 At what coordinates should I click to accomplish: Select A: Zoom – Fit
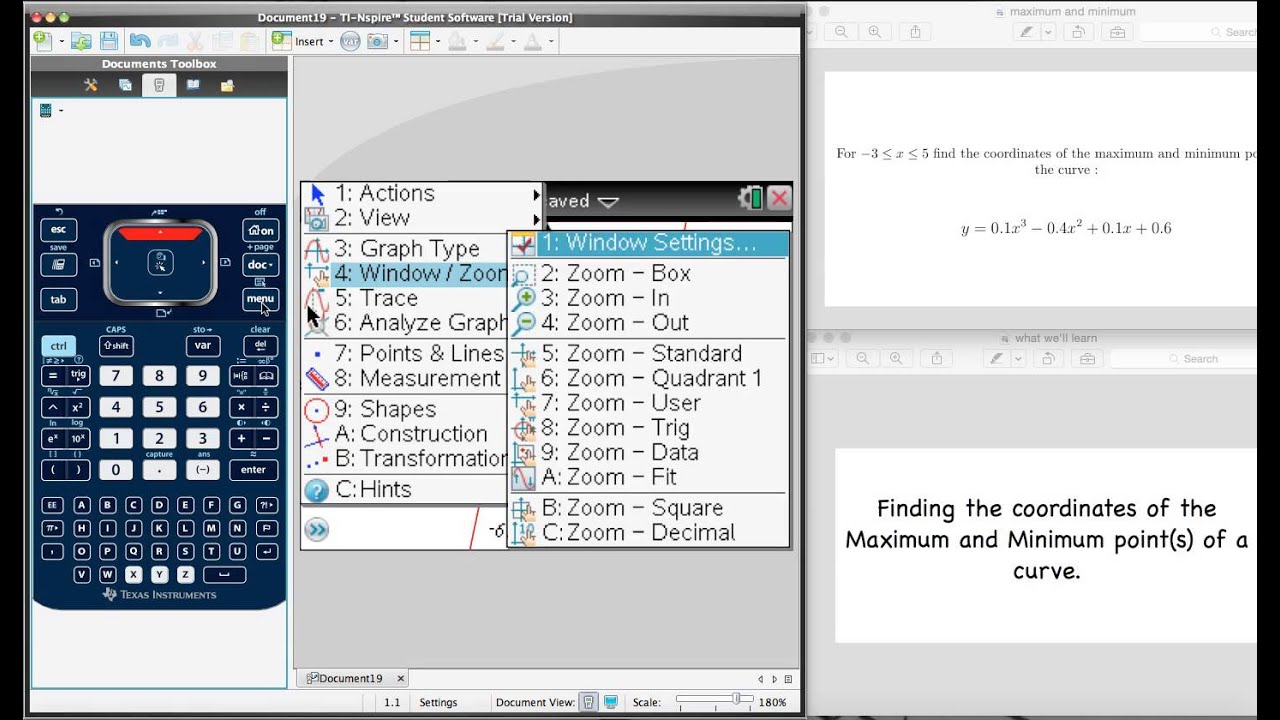point(649,477)
